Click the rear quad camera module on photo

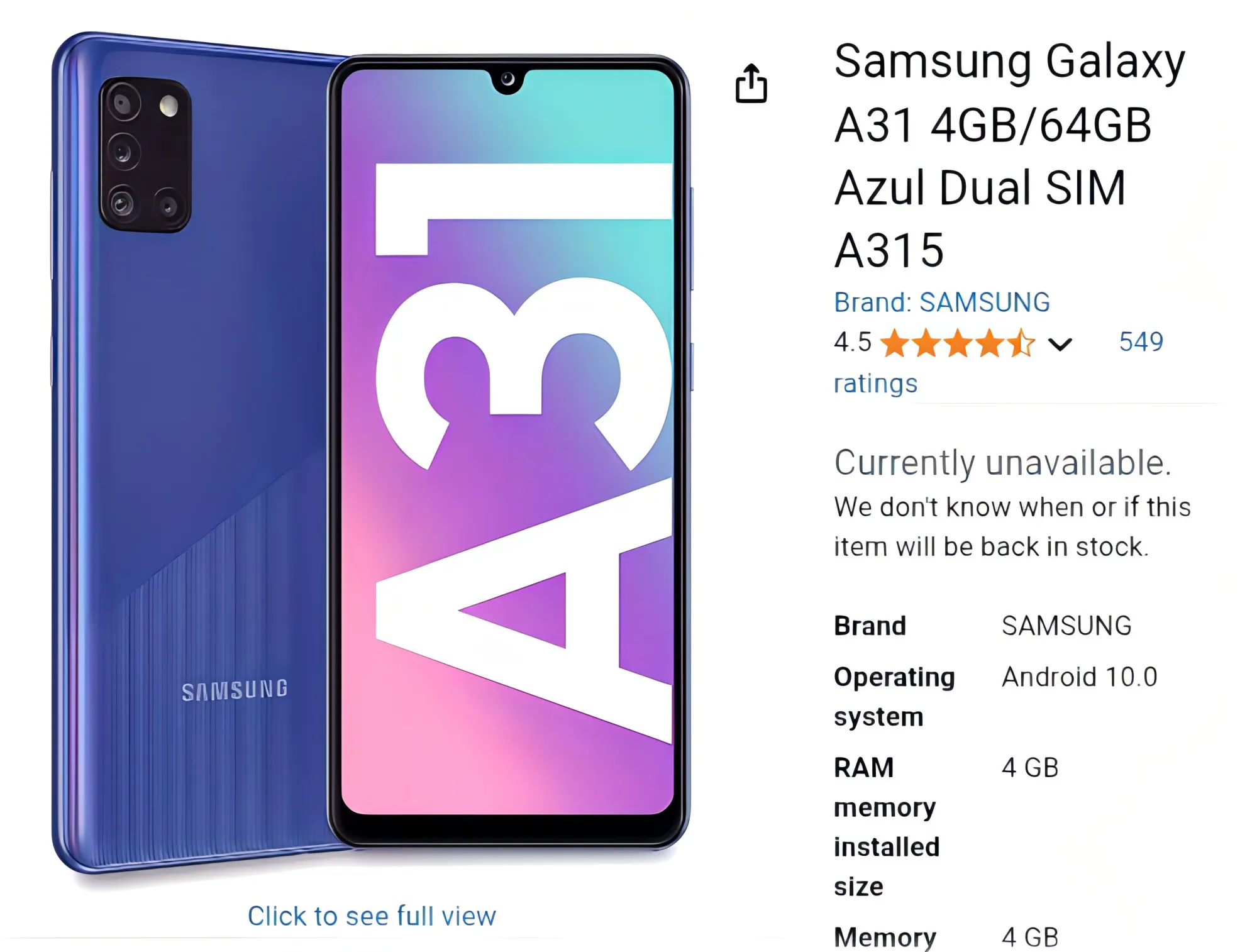tap(145, 155)
